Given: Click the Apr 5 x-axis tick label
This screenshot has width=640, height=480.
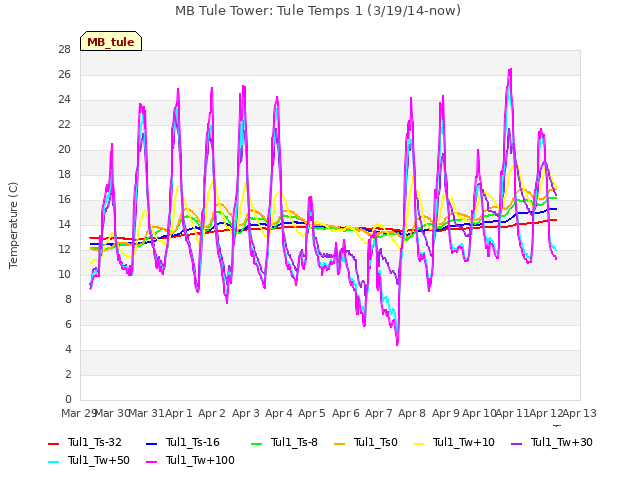Looking at the screenshot, I should [x=312, y=413].
